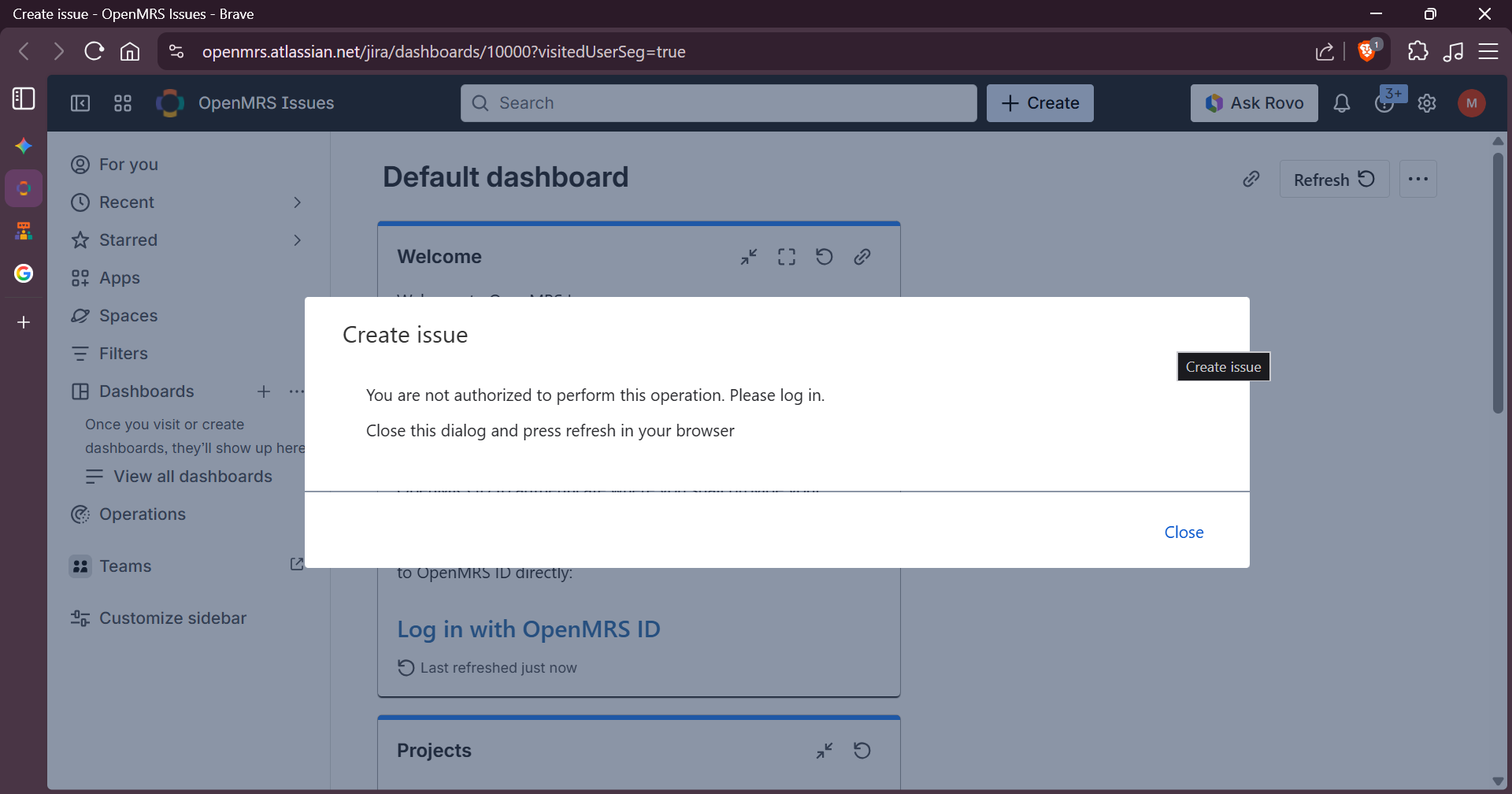Image resolution: width=1512 pixels, height=794 pixels.
Task: Copy link to the dashboard icon
Action: click(1251, 180)
